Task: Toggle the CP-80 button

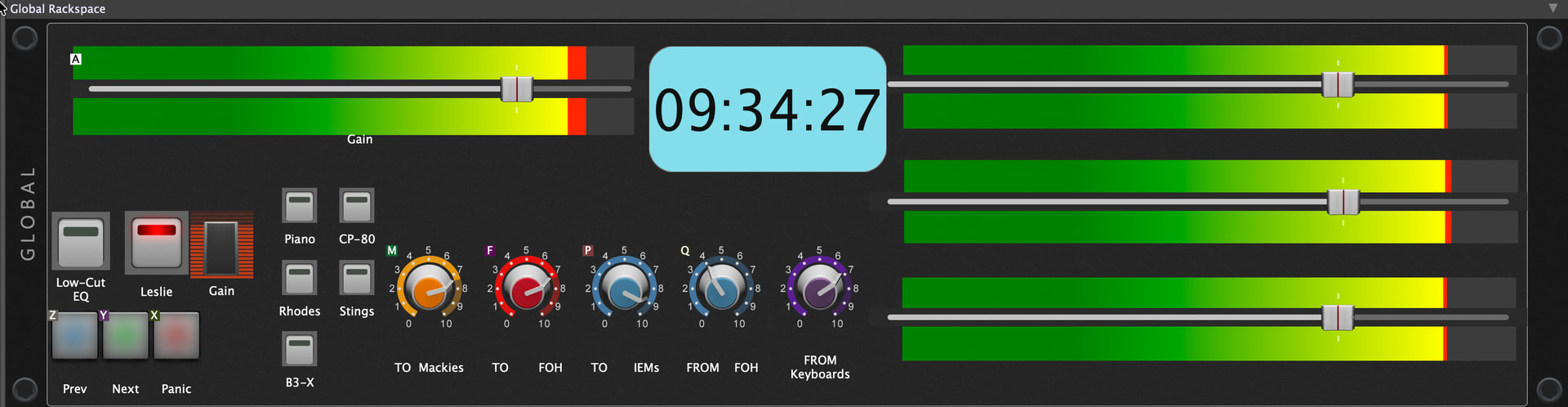Action: point(357,206)
